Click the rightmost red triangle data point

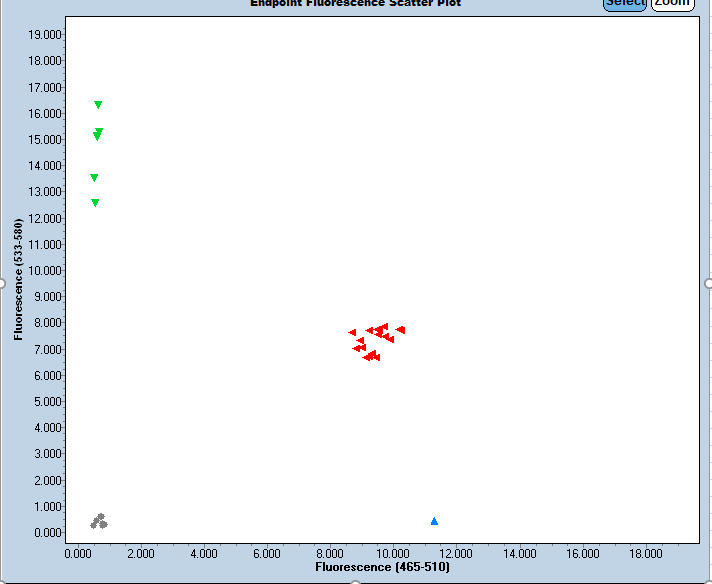click(x=400, y=330)
